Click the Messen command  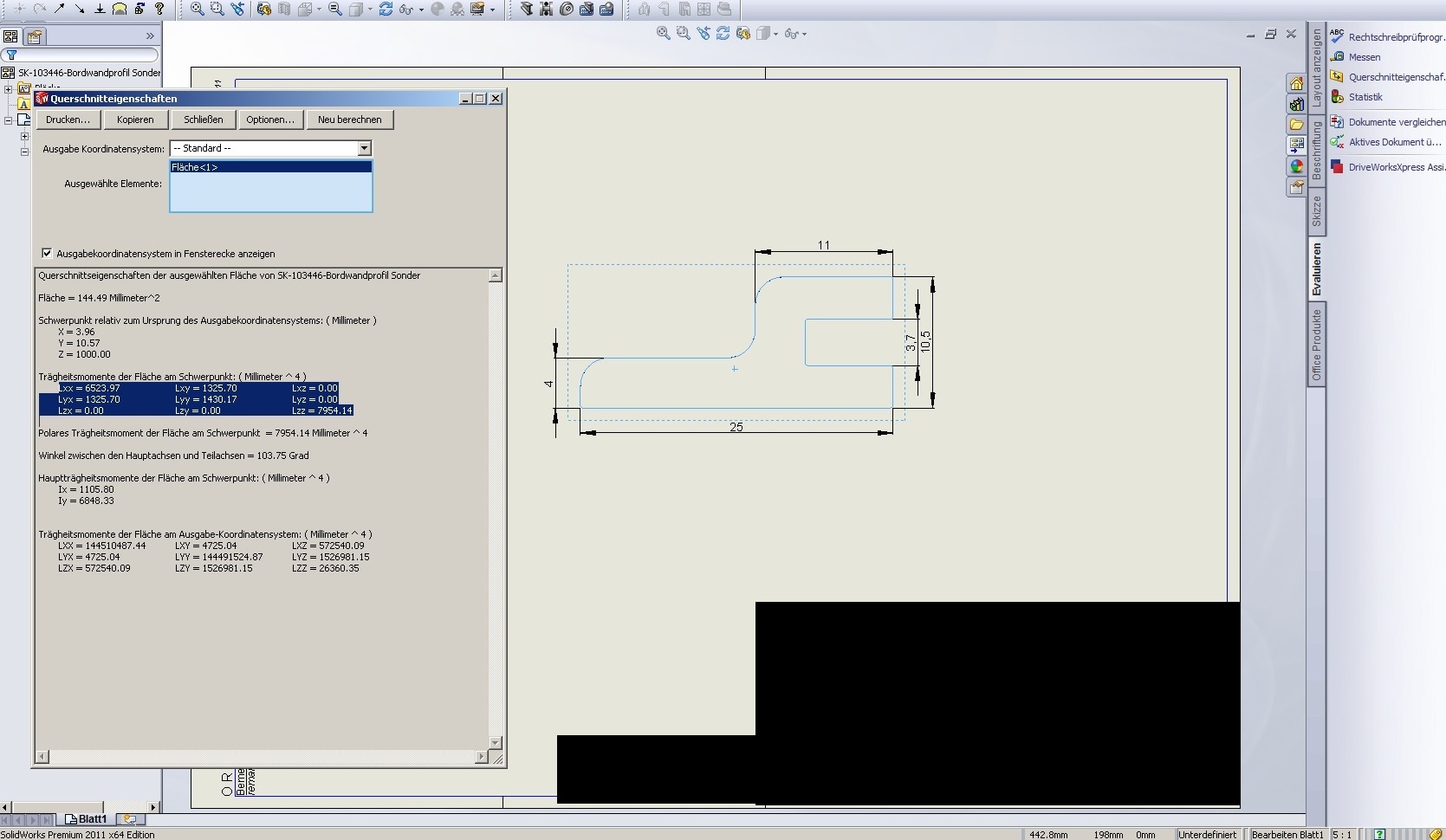pyautogui.click(x=1356, y=57)
